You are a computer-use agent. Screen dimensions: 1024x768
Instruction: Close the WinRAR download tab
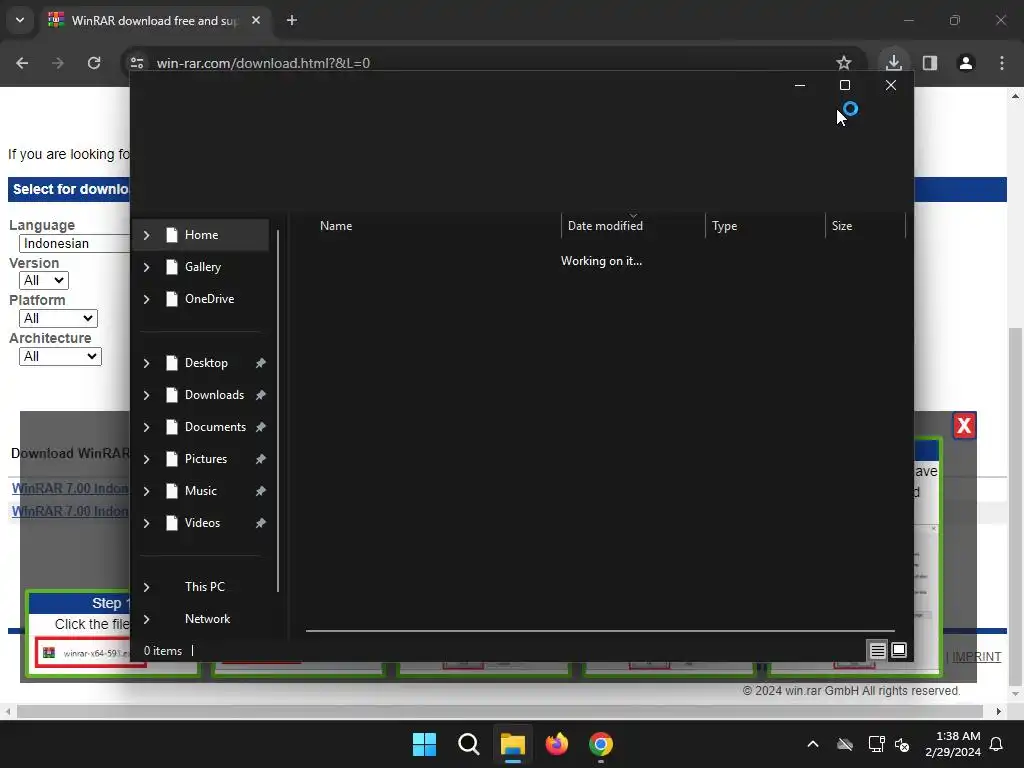[256, 20]
